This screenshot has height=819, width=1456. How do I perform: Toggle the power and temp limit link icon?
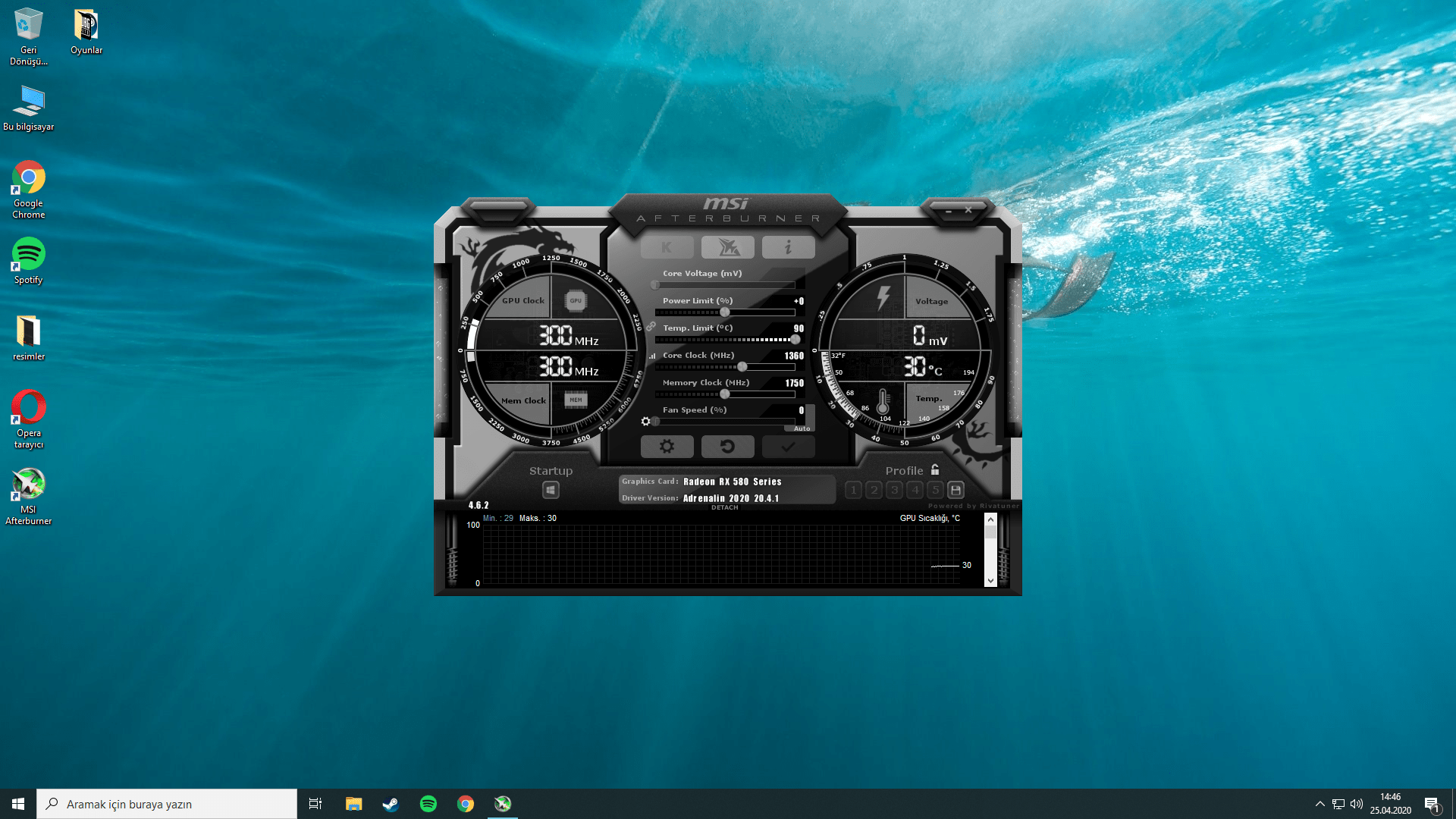pos(651,326)
